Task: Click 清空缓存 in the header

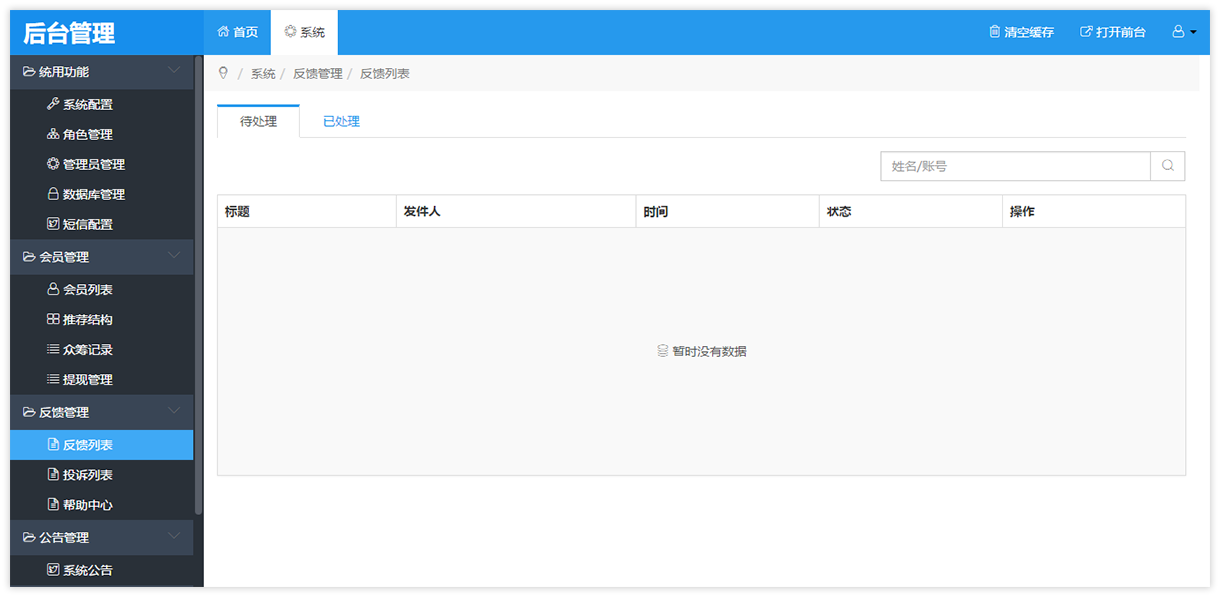Action: click(x=1021, y=32)
